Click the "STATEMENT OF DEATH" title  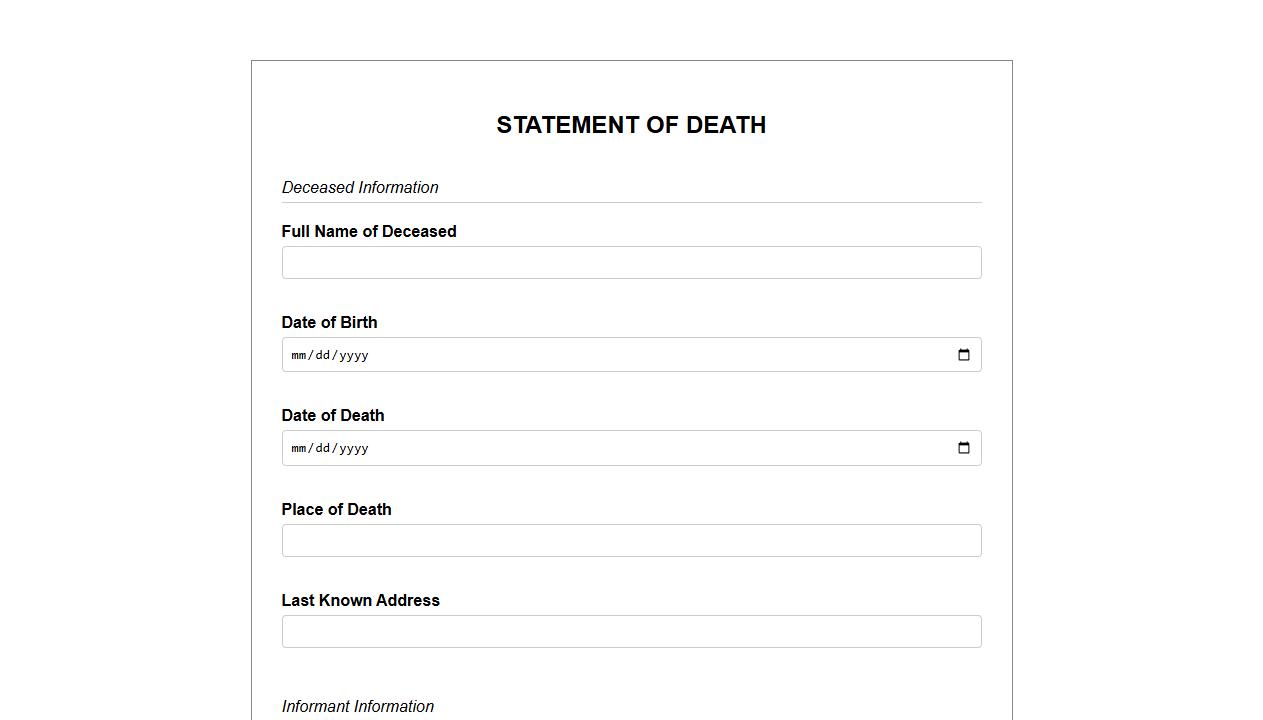pyautogui.click(x=631, y=125)
